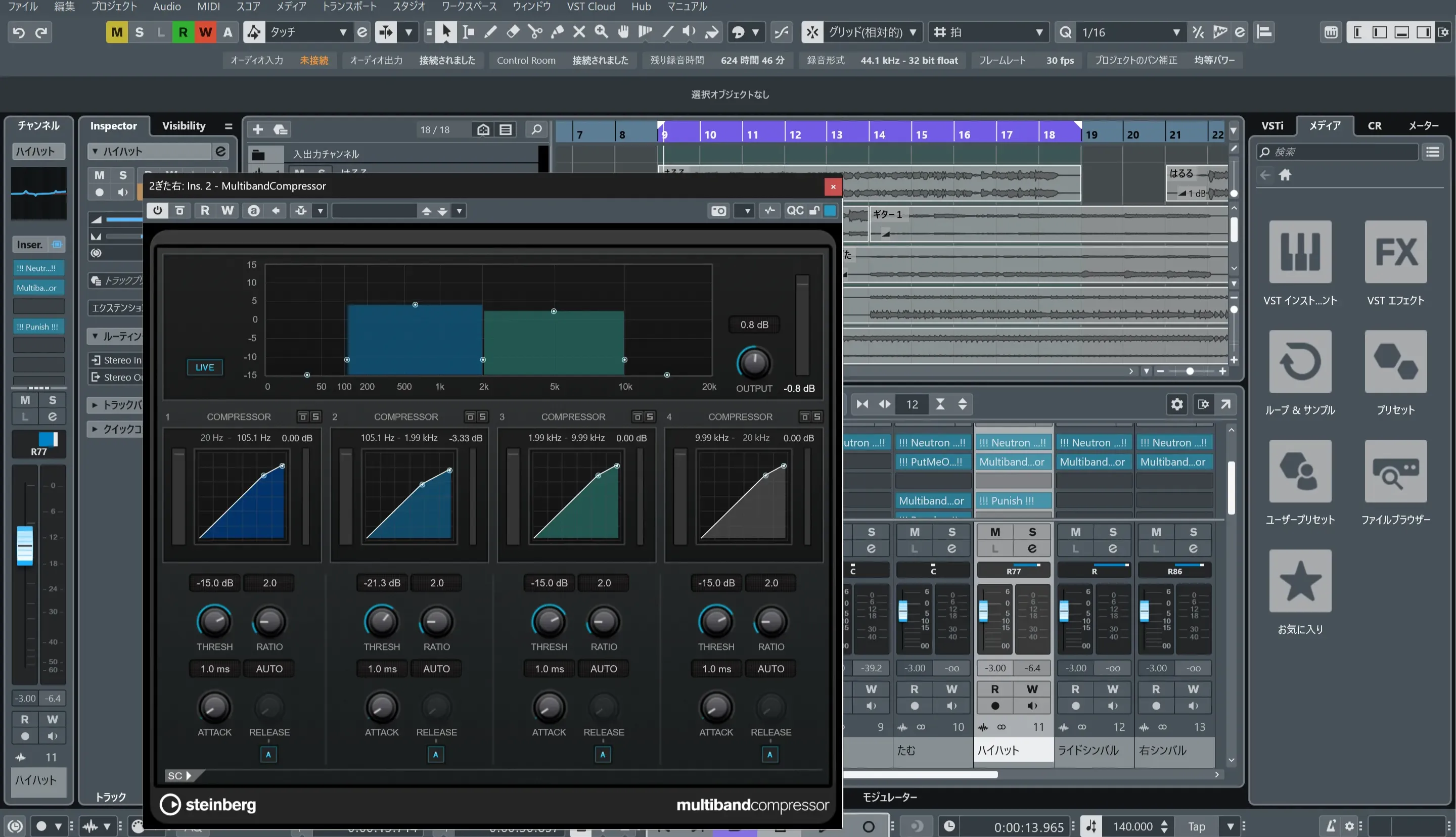Image resolution: width=1456 pixels, height=837 pixels.
Task: Adjust band 2 THRESH knob
Action: [381, 621]
